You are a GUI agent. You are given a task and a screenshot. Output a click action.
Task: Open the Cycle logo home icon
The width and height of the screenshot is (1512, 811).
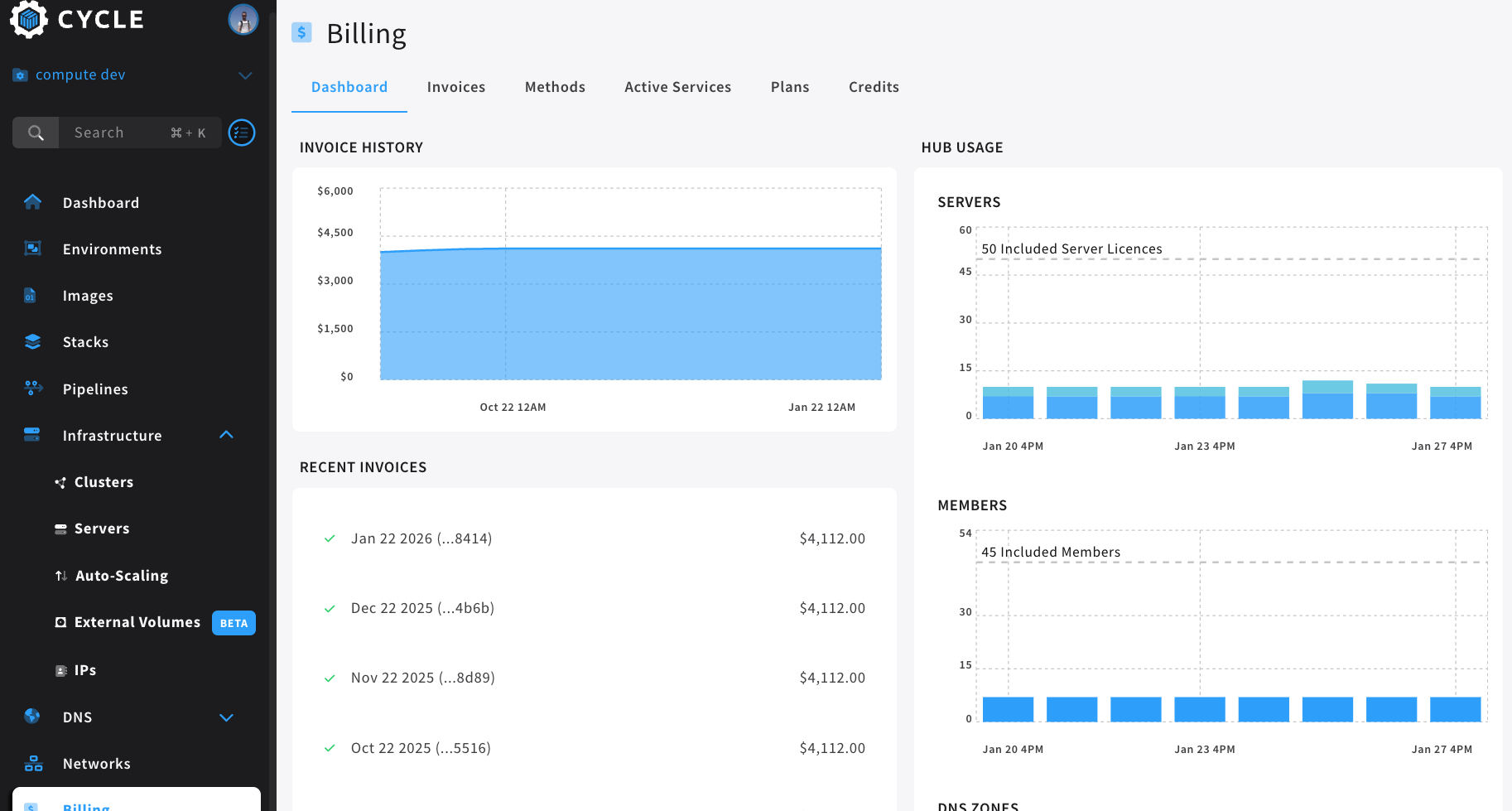(x=27, y=19)
